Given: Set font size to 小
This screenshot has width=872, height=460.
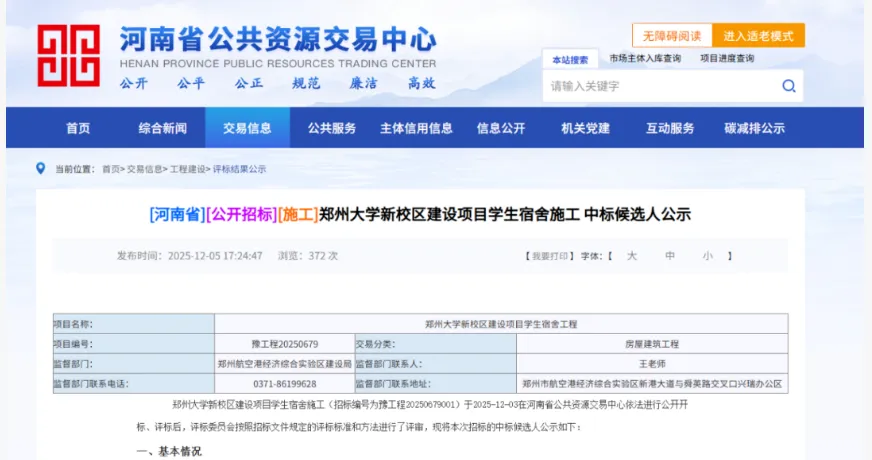Looking at the screenshot, I should click(707, 256).
